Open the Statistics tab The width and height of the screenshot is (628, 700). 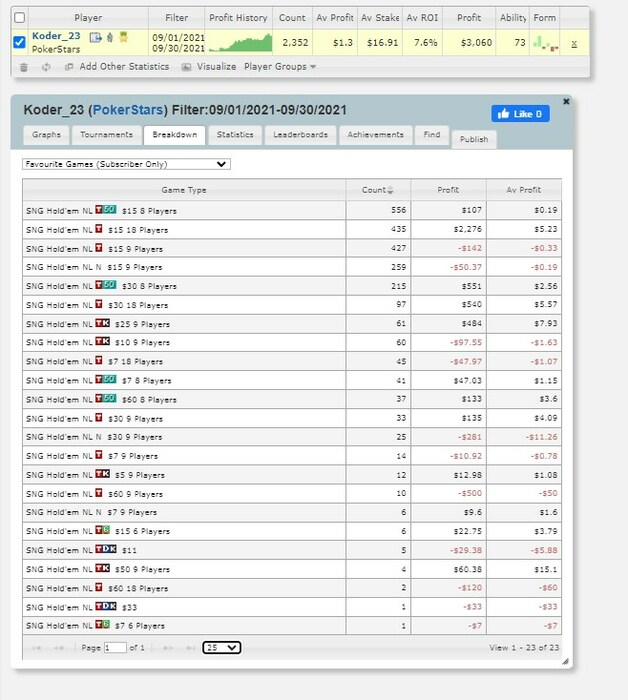pyautogui.click(x=235, y=135)
